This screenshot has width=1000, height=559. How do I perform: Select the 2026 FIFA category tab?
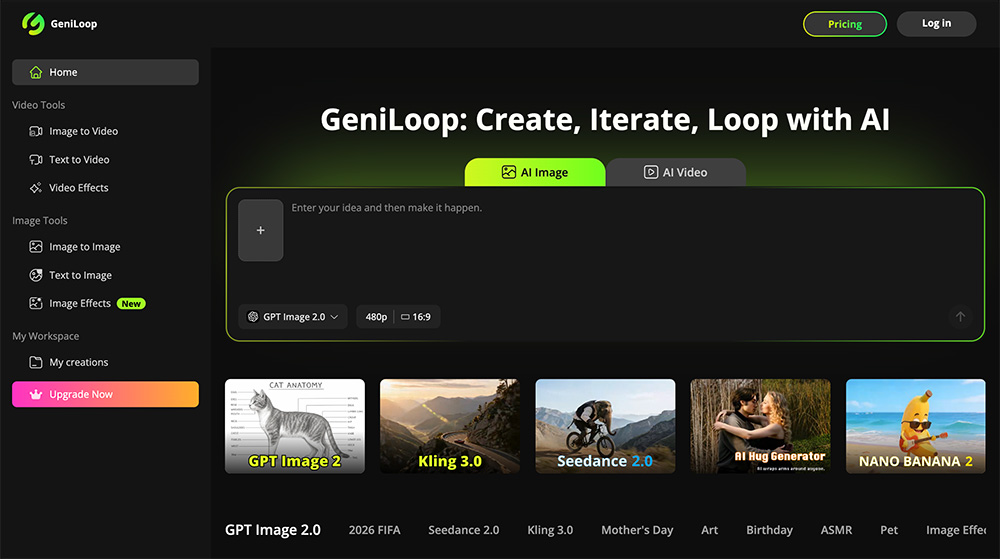pos(374,530)
